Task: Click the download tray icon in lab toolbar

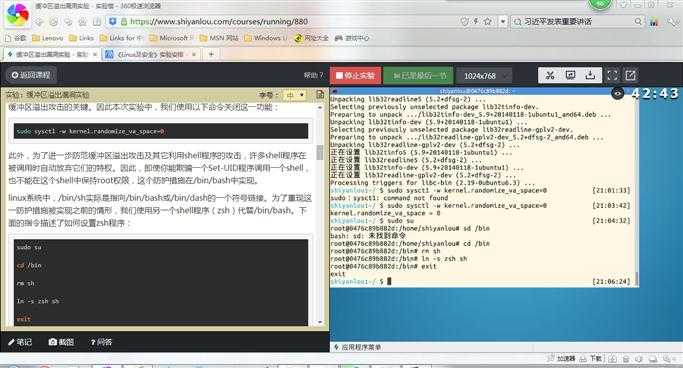Action: 590,75
